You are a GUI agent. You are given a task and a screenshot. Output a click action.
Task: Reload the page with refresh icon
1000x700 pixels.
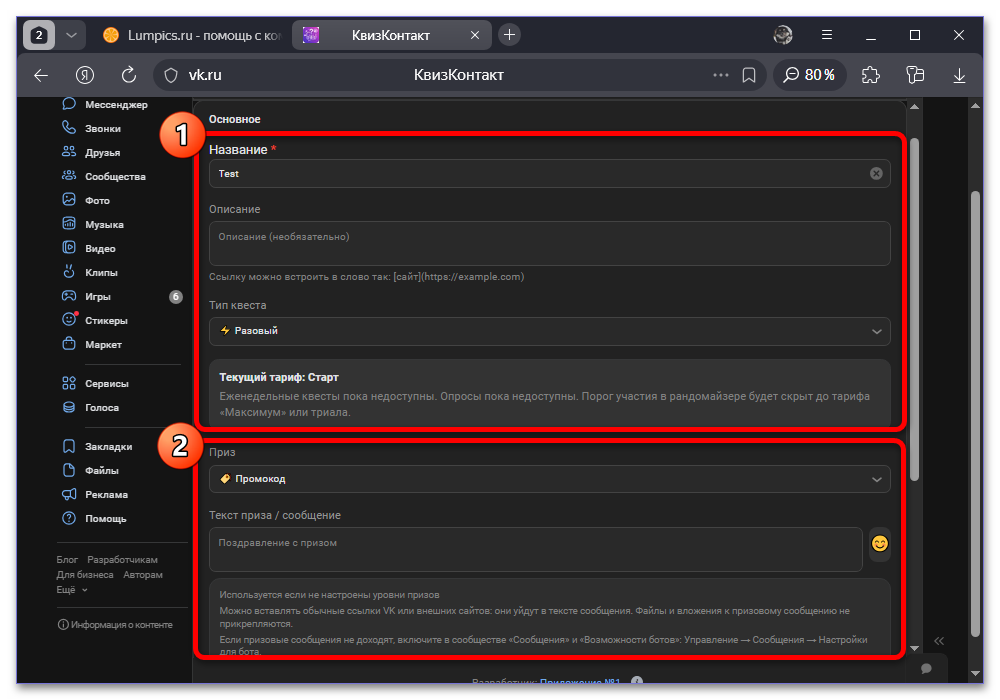point(129,75)
